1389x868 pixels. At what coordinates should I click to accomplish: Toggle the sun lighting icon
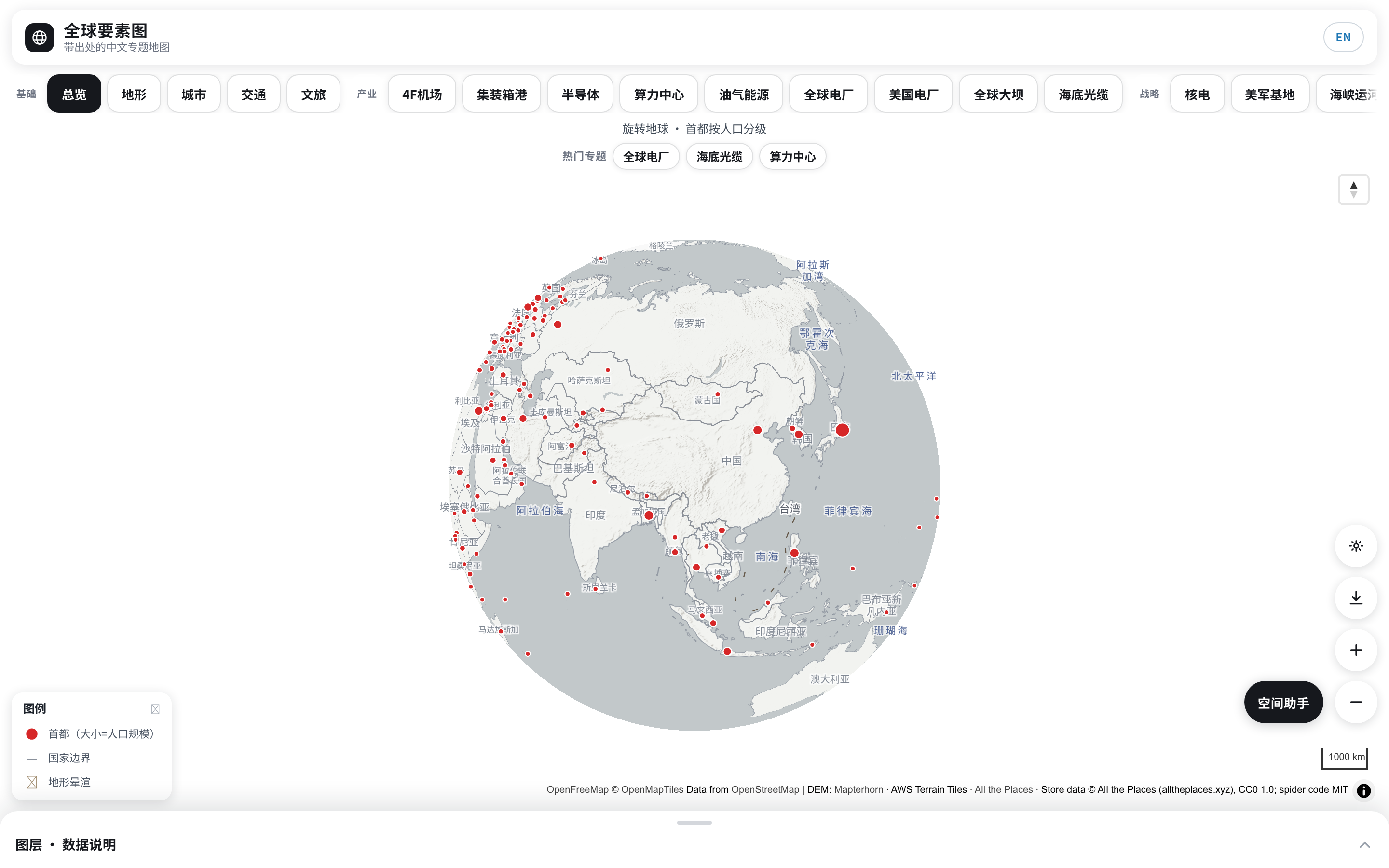(1356, 546)
